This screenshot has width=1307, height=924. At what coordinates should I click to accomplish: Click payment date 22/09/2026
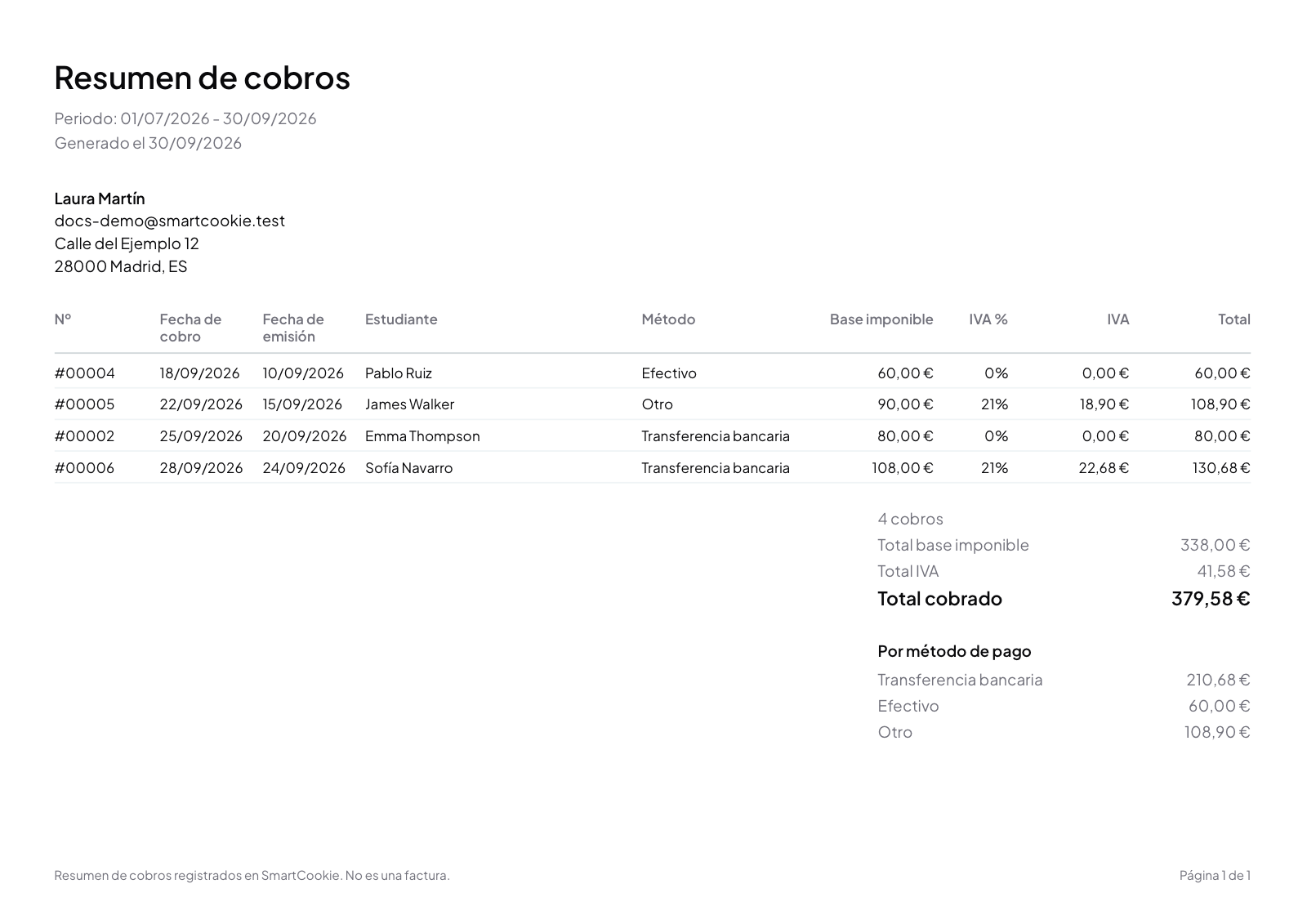pos(201,404)
